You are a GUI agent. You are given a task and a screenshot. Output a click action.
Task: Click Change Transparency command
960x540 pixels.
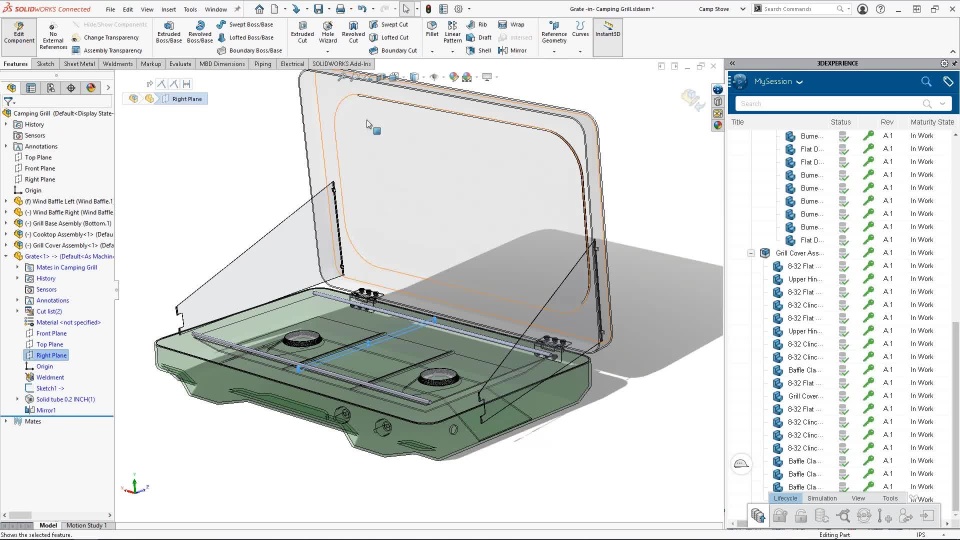tap(105, 37)
